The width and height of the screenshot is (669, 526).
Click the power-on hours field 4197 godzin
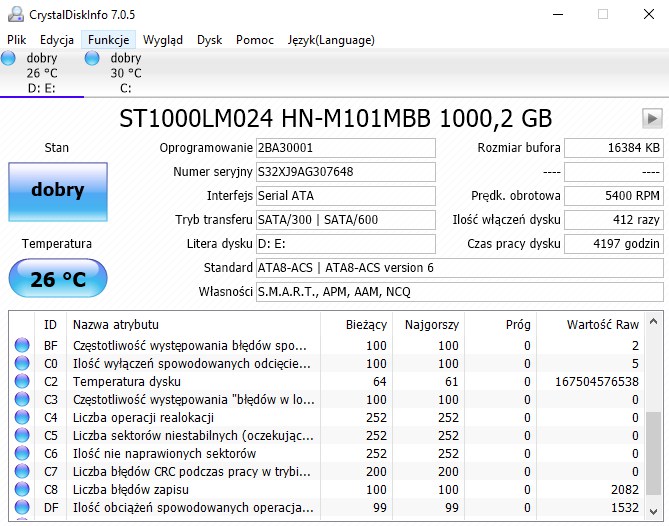[x=614, y=244]
